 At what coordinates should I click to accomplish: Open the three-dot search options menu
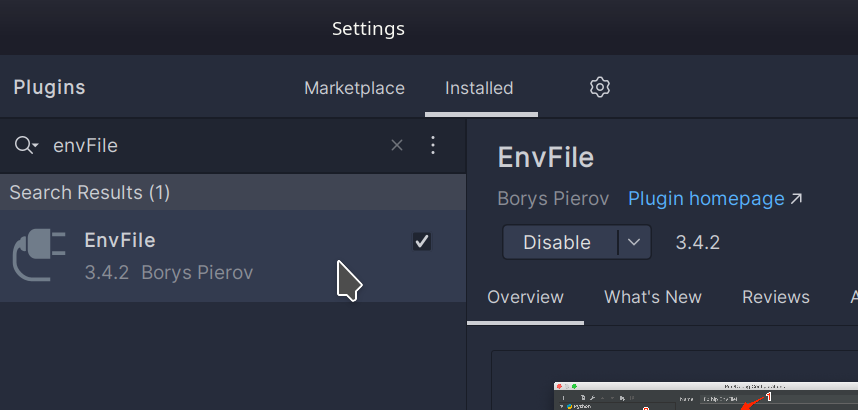[x=433, y=145]
